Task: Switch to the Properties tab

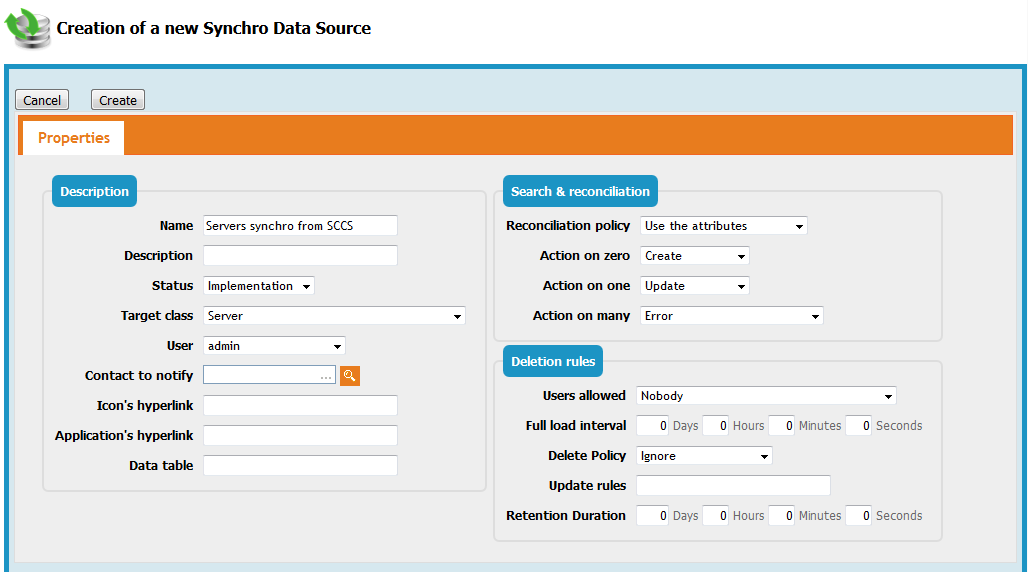Action: (73, 138)
